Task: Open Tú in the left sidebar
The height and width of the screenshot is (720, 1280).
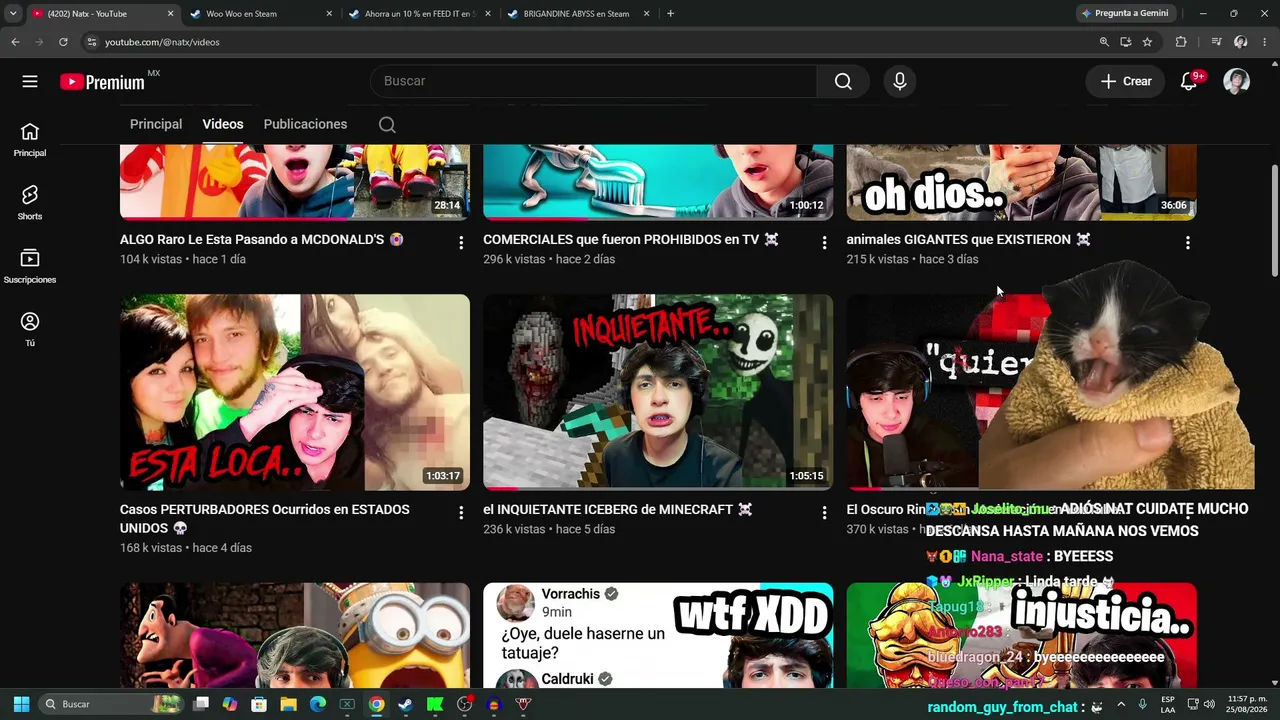Action: pos(30,329)
